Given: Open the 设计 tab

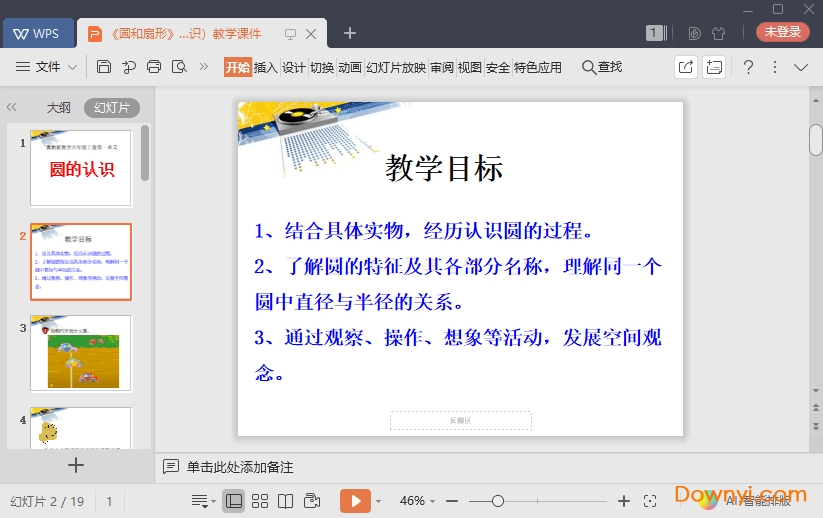Looking at the screenshot, I should 293,67.
